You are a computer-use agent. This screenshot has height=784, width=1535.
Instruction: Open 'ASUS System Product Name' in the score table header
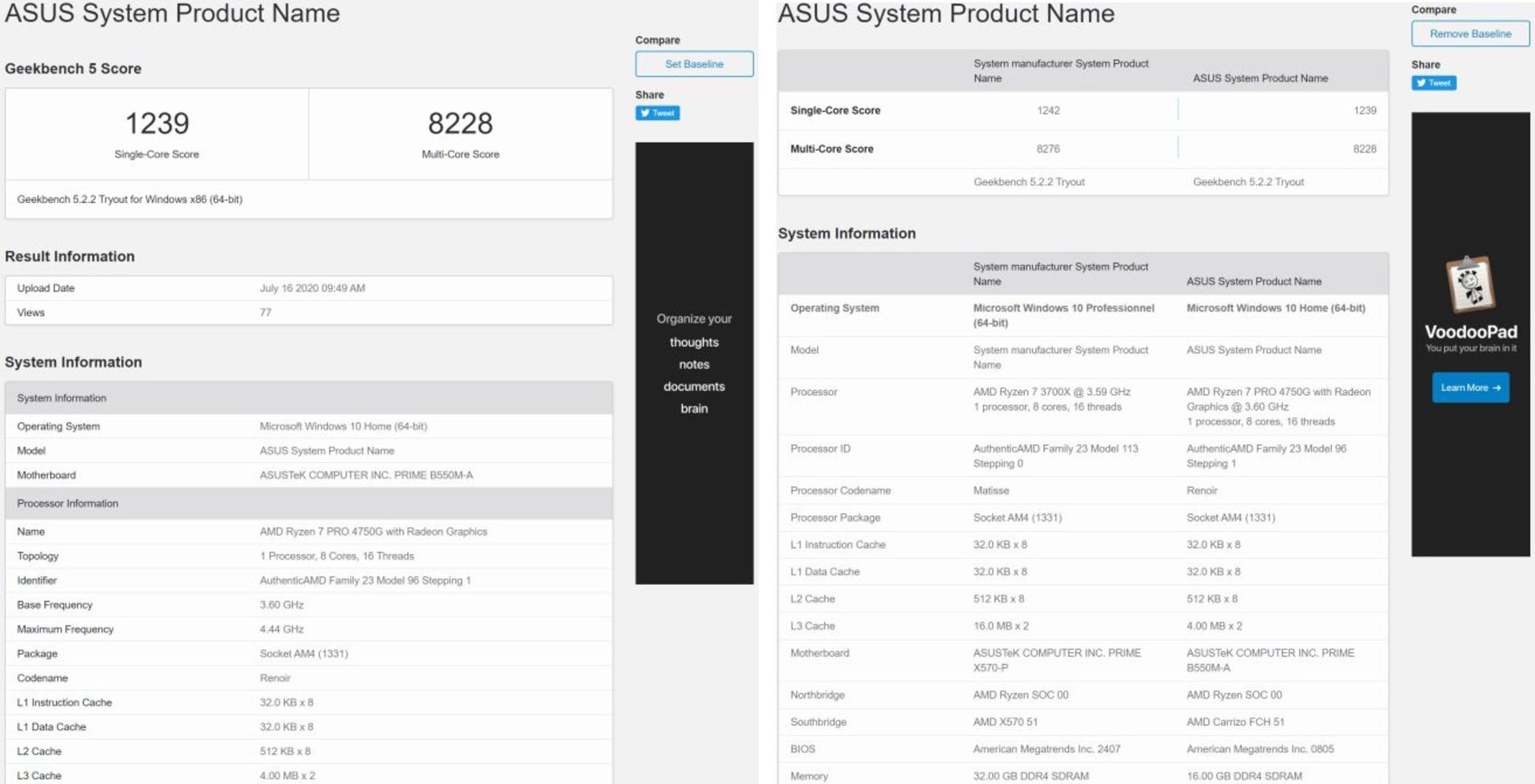[x=1260, y=78]
